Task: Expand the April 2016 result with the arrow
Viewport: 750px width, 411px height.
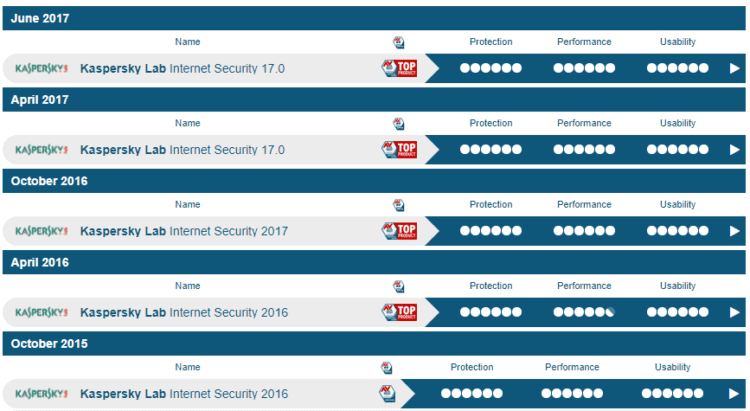Action: point(734,312)
